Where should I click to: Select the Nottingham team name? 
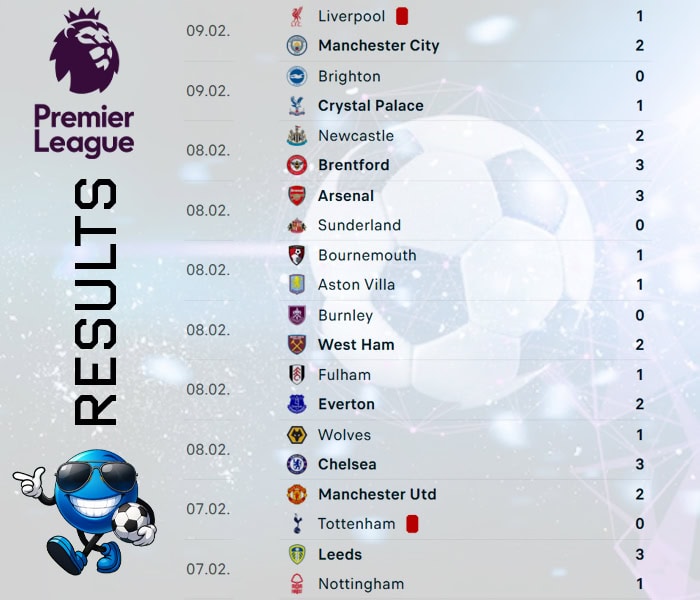click(x=361, y=584)
